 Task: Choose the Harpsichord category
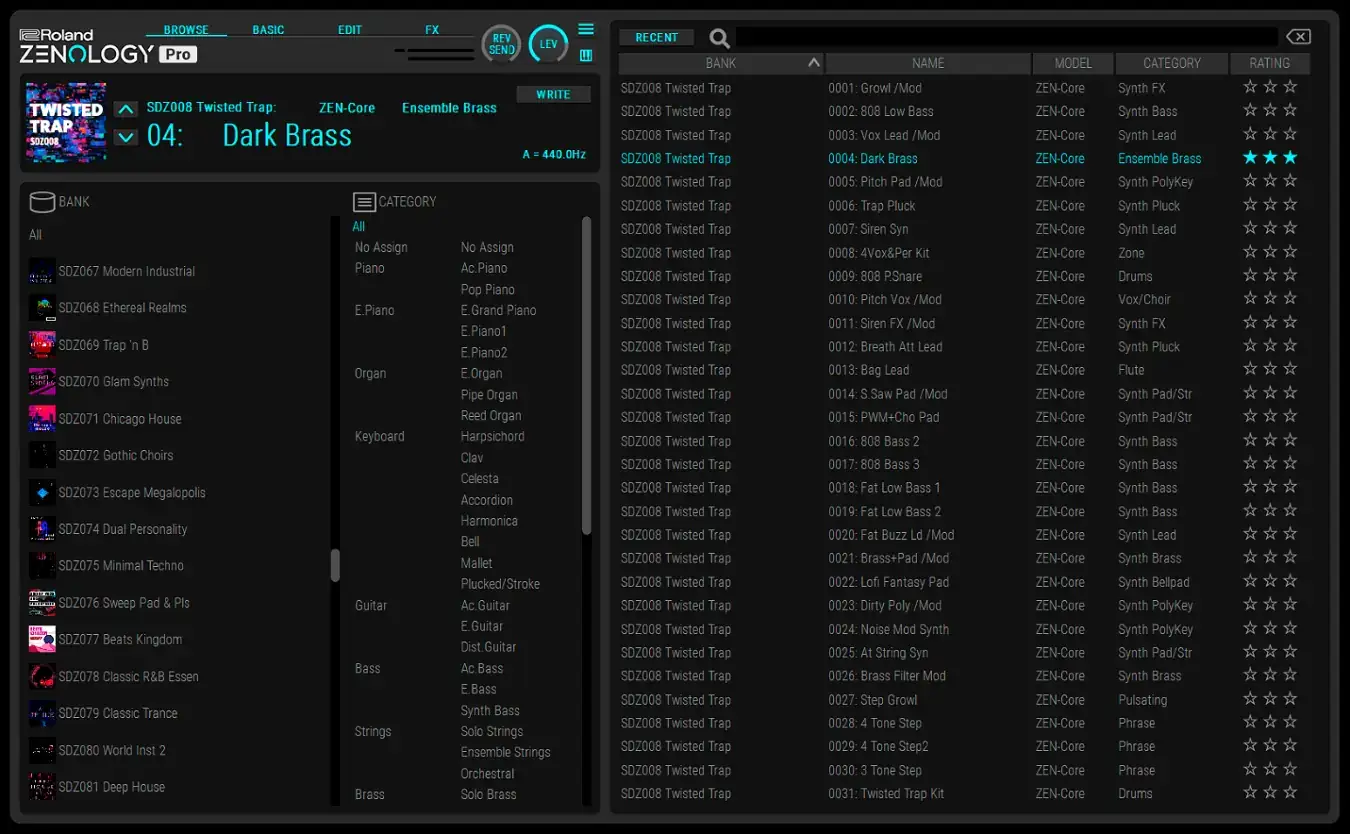click(x=492, y=436)
